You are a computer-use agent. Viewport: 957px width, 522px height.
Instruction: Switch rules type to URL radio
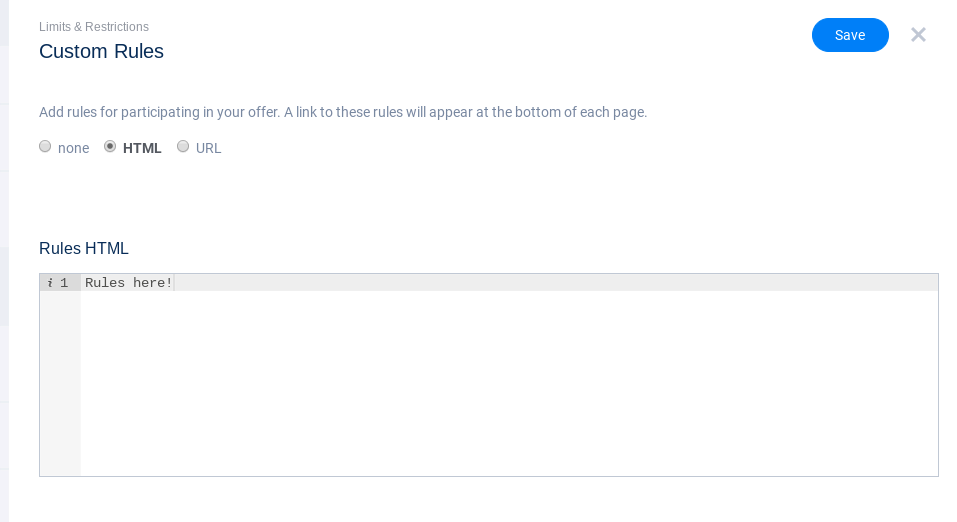tap(183, 146)
